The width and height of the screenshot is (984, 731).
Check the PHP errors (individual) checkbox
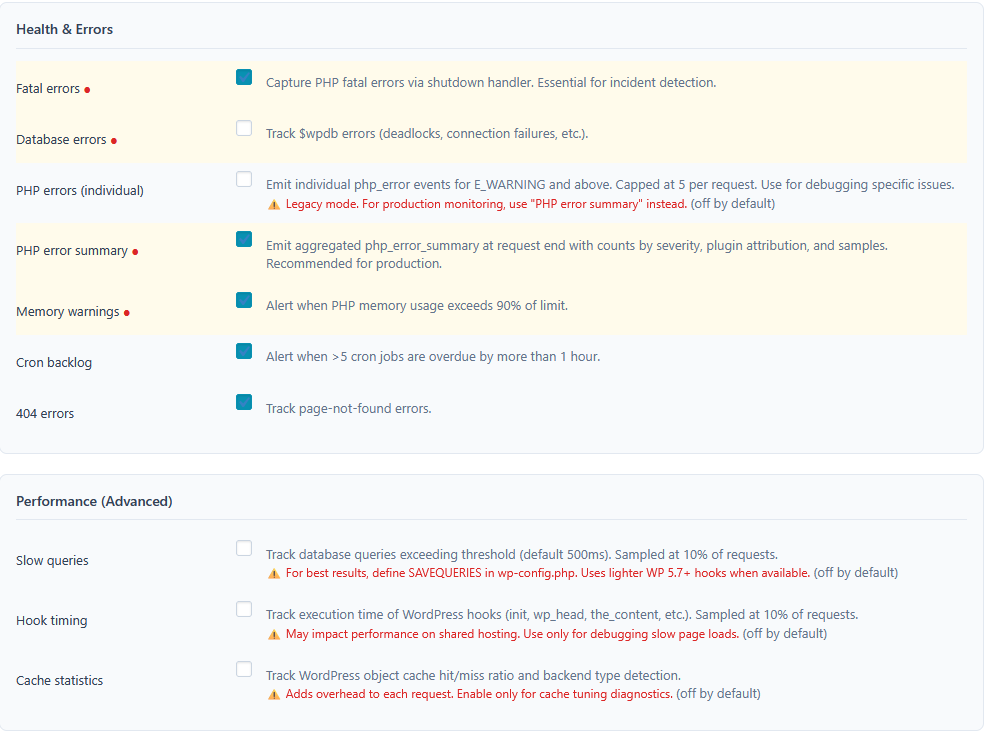244,179
